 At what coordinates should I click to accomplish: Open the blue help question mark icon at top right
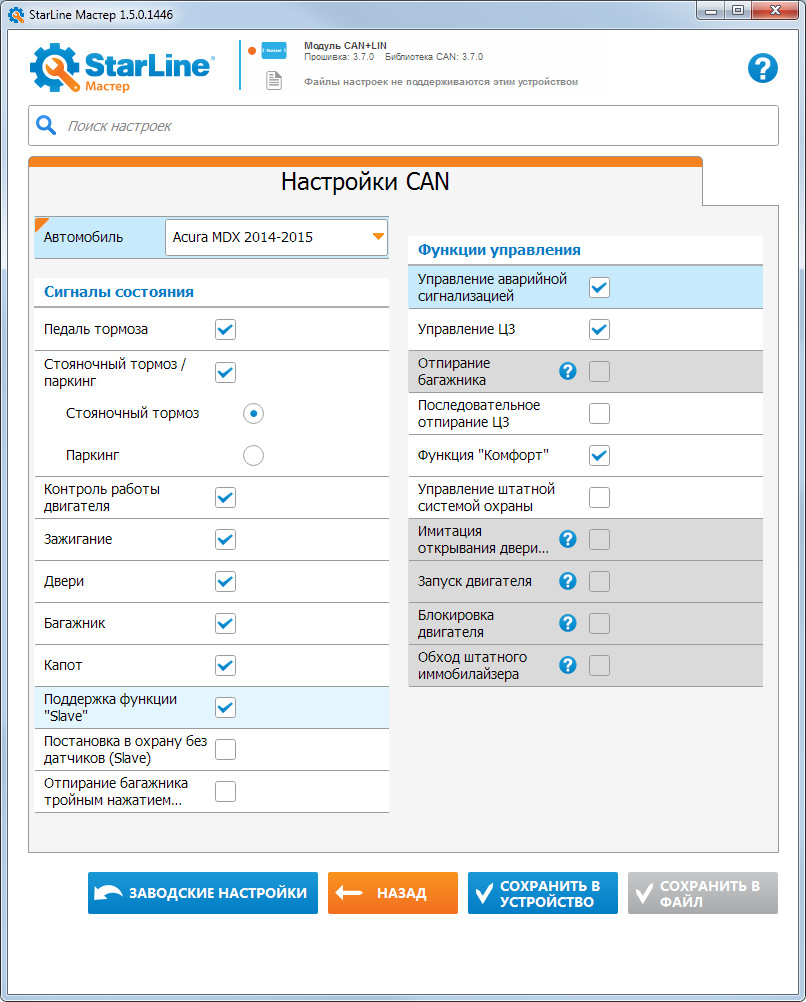763,68
